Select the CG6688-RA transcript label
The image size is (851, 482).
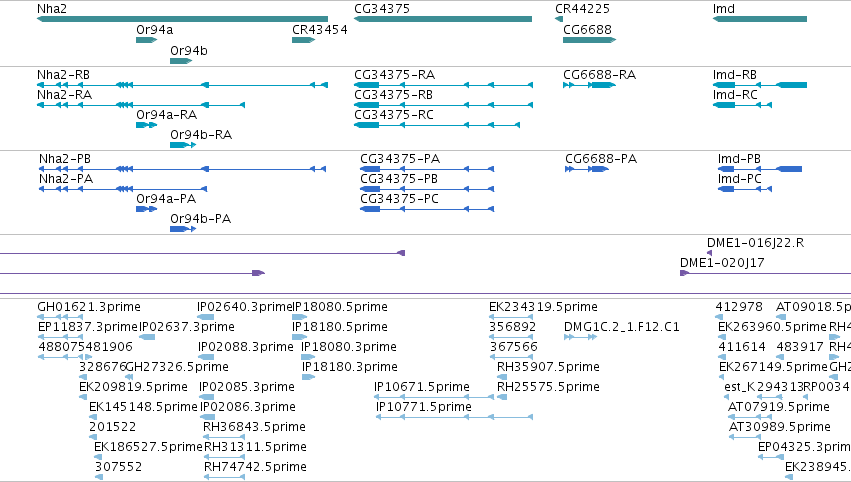pos(600,75)
